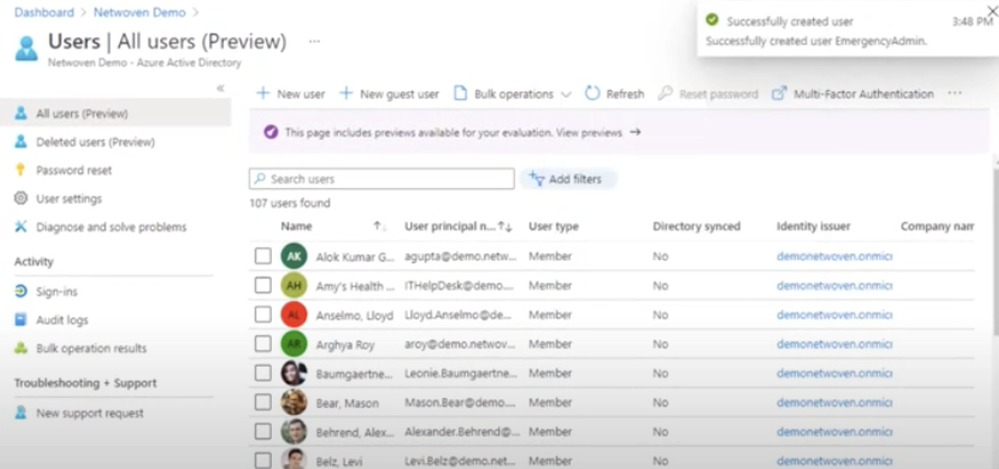The width and height of the screenshot is (999, 469).
Task: Select the Belz, Levi row checkbox
Action: tap(263, 461)
